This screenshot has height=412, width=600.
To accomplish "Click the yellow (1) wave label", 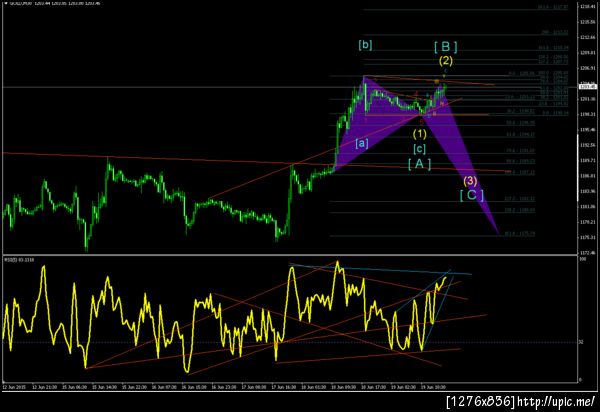I will [420, 134].
